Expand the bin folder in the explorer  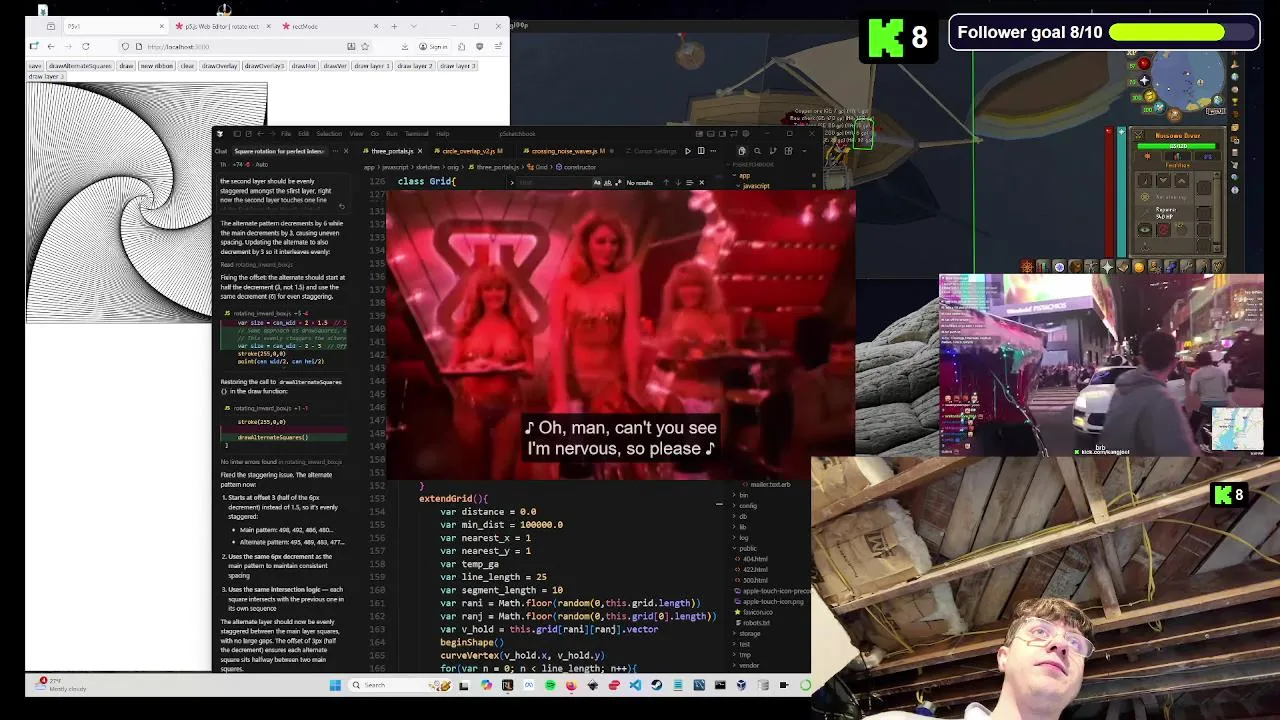point(743,495)
